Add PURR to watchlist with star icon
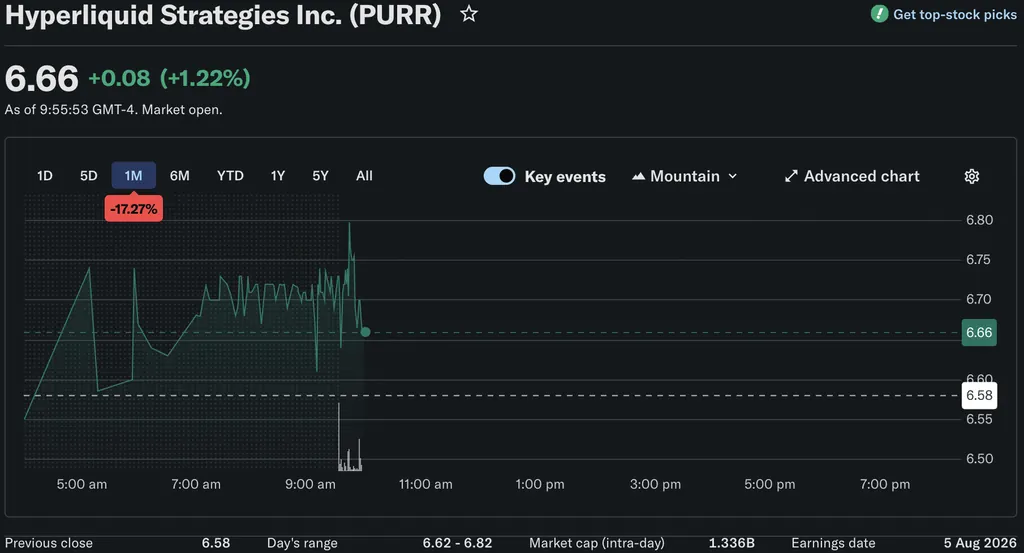This screenshot has width=1024, height=553. click(468, 14)
